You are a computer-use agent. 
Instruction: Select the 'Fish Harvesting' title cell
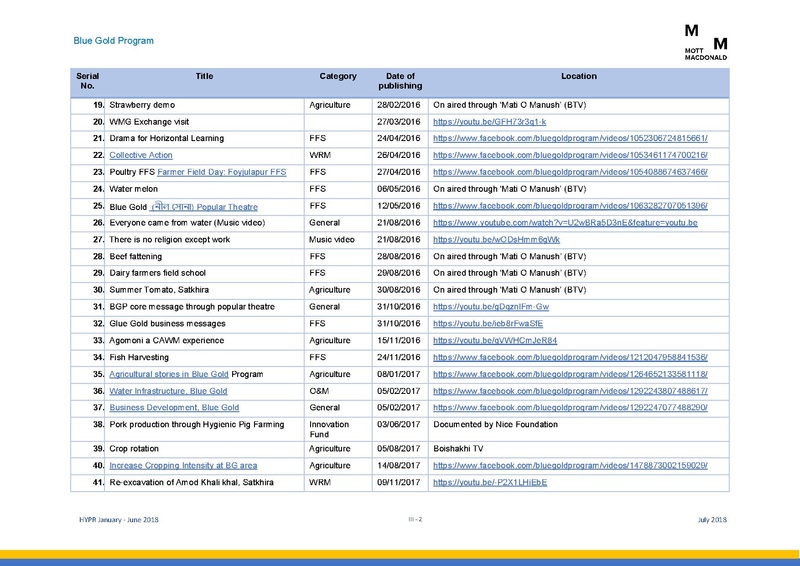pyautogui.click(x=139, y=357)
